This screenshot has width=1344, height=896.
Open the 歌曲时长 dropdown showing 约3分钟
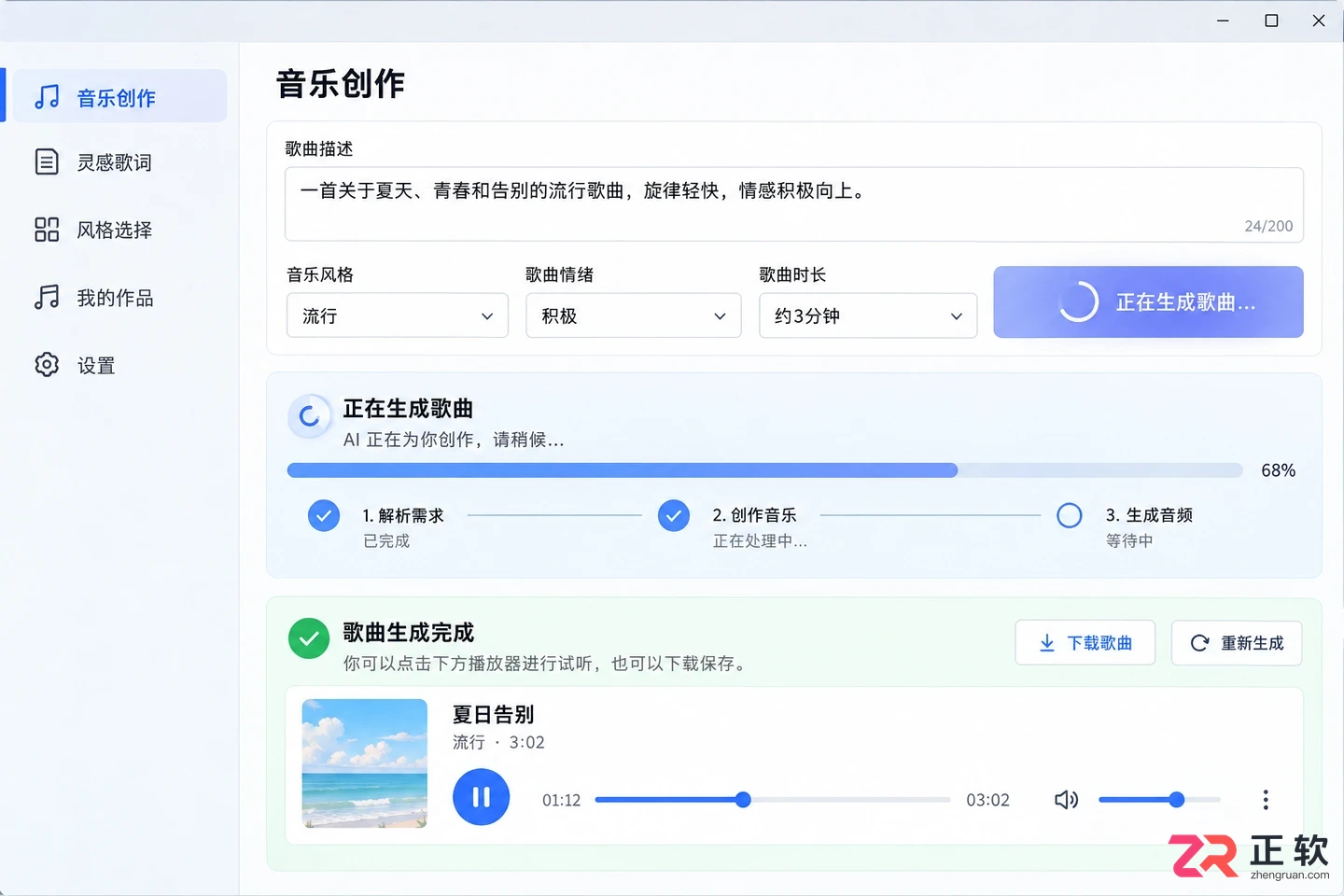tap(868, 315)
